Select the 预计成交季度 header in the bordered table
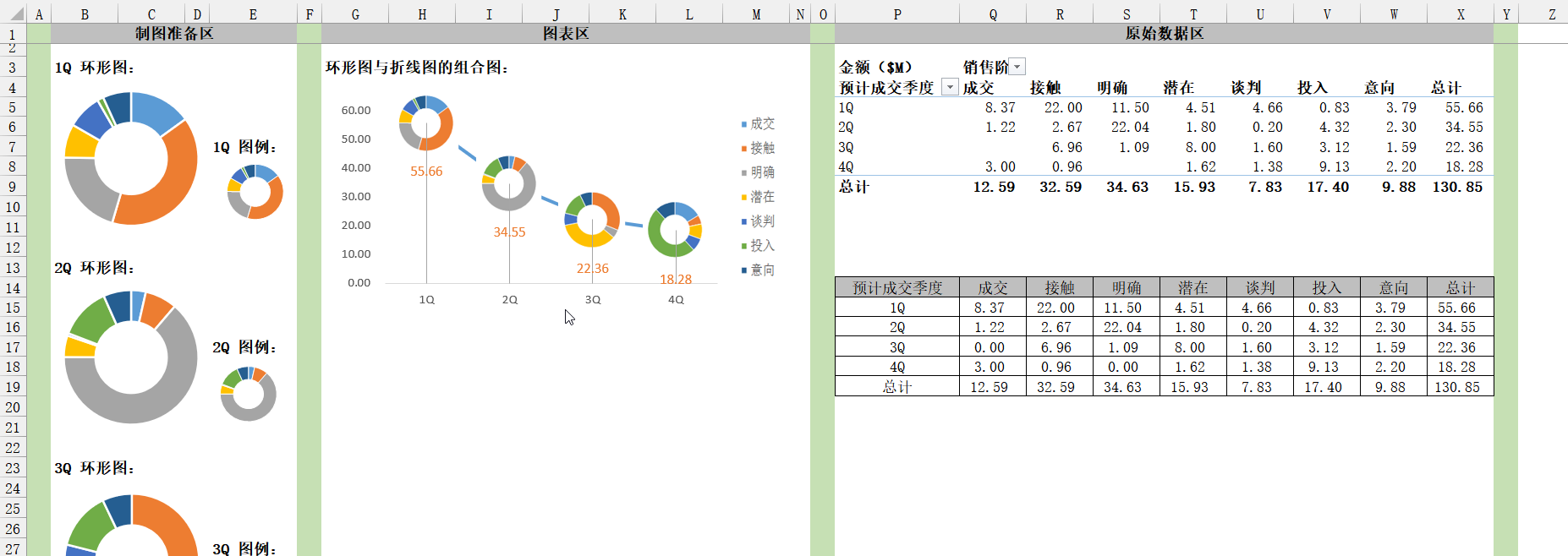The height and width of the screenshot is (556, 1568). click(897, 287)
